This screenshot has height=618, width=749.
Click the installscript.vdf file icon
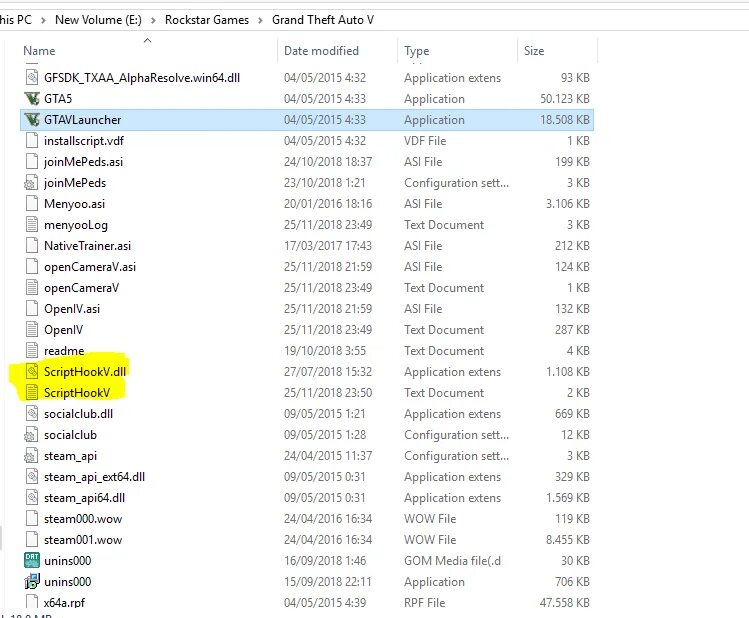pyautogui.click(x=32, y=141)
